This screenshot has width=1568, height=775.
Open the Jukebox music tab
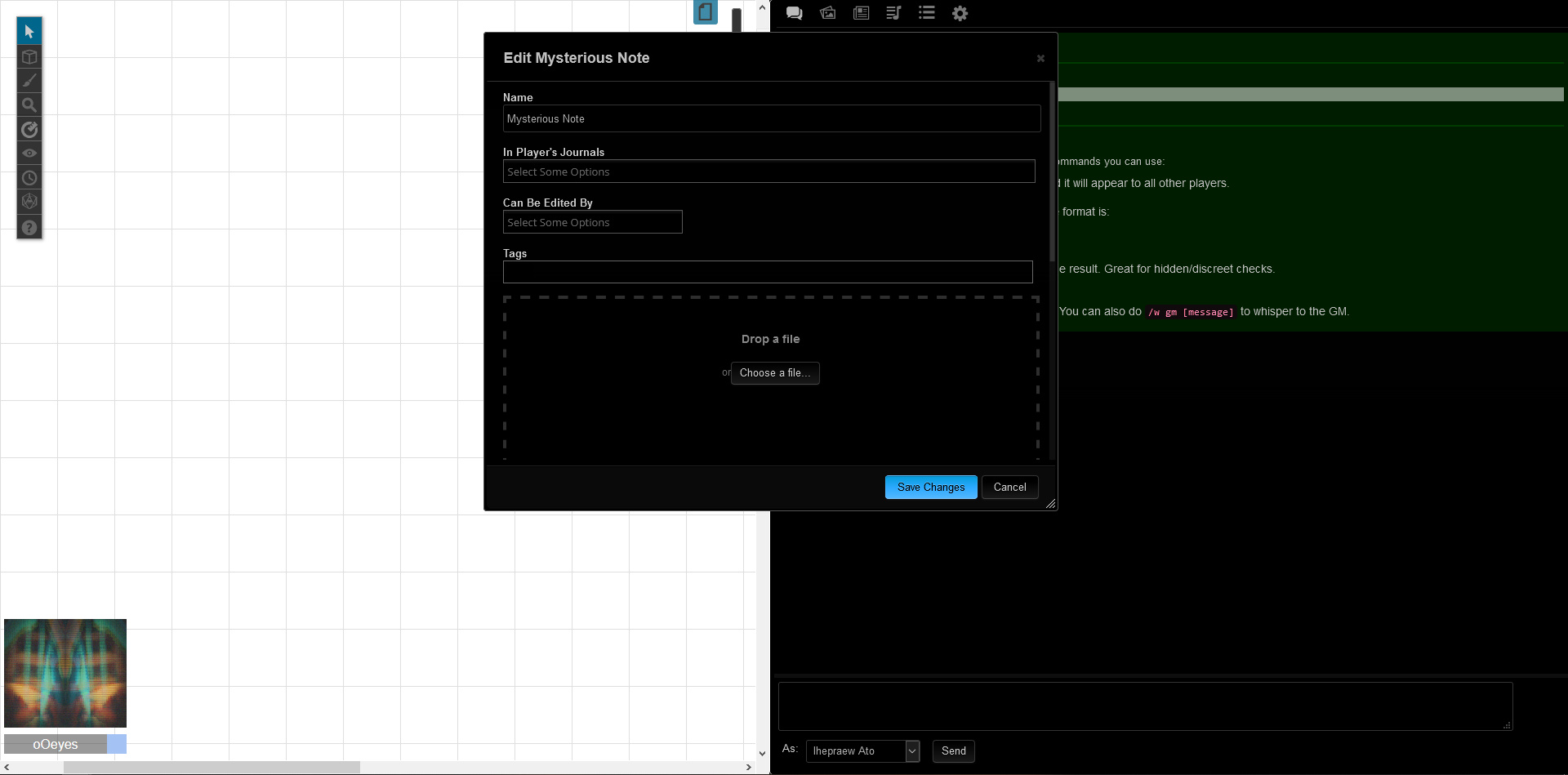click(893, 13)
